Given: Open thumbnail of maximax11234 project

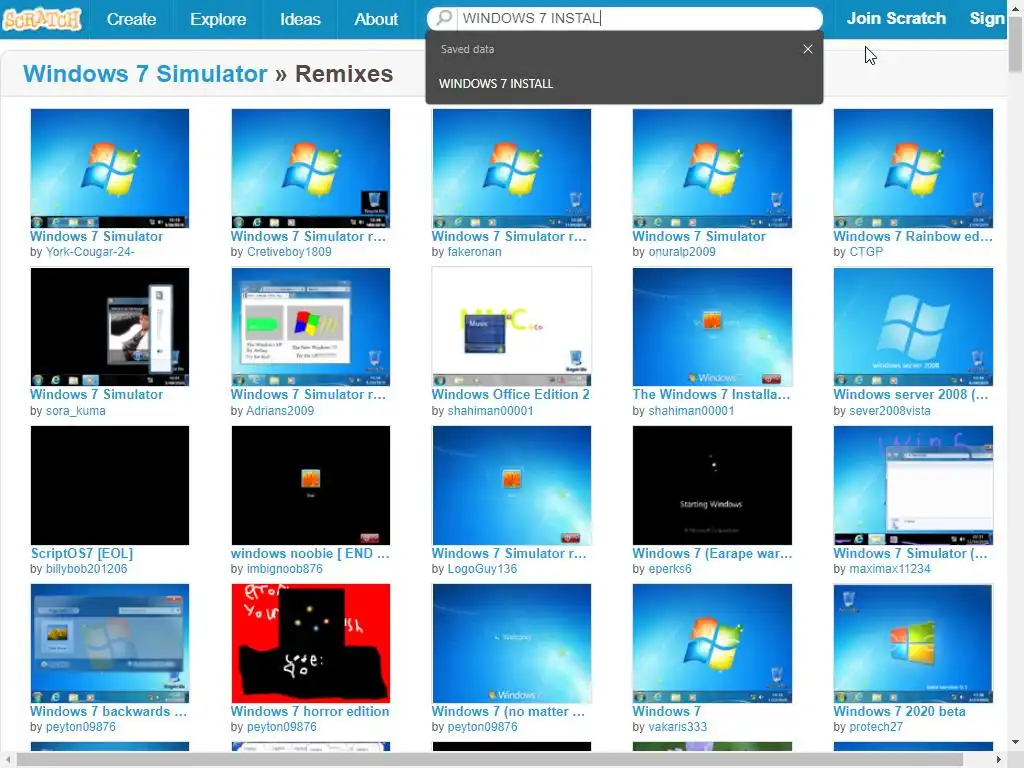Looking at the screenshot, I should (913, 485).
